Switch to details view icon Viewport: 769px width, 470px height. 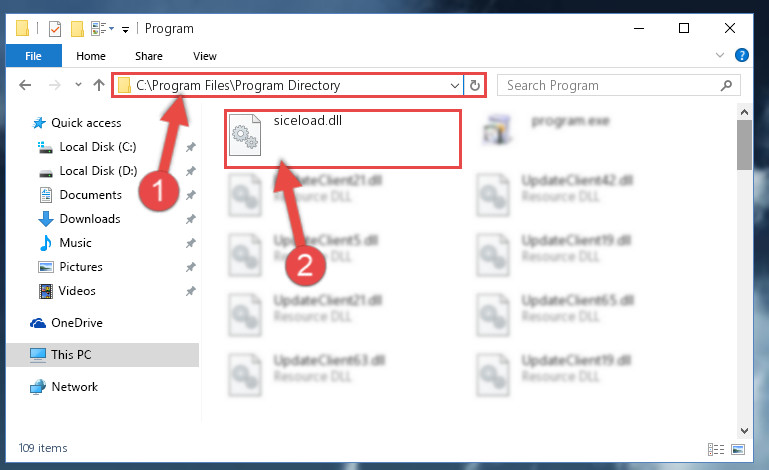point(716,449)
